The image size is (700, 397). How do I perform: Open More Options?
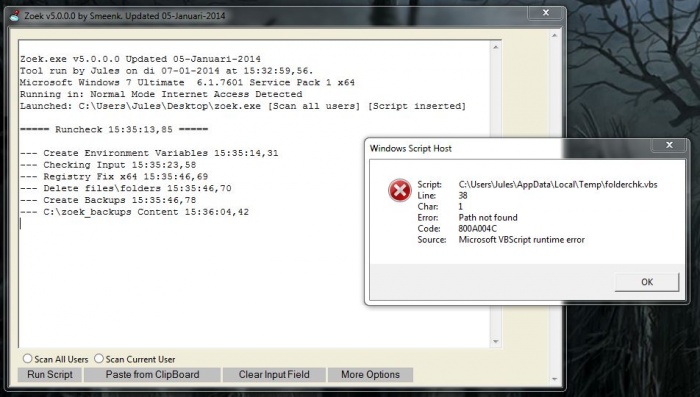(370, 375)
